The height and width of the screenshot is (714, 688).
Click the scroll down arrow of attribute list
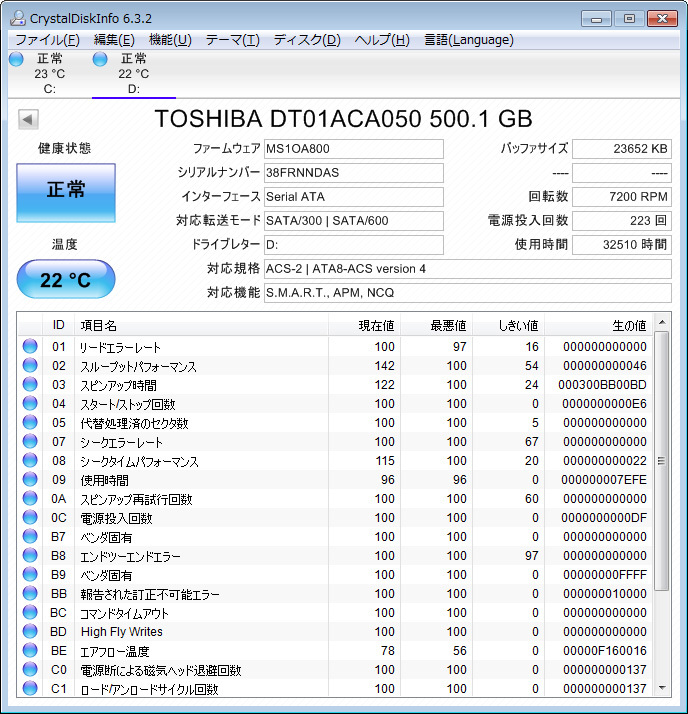click(x=662, y=689)
